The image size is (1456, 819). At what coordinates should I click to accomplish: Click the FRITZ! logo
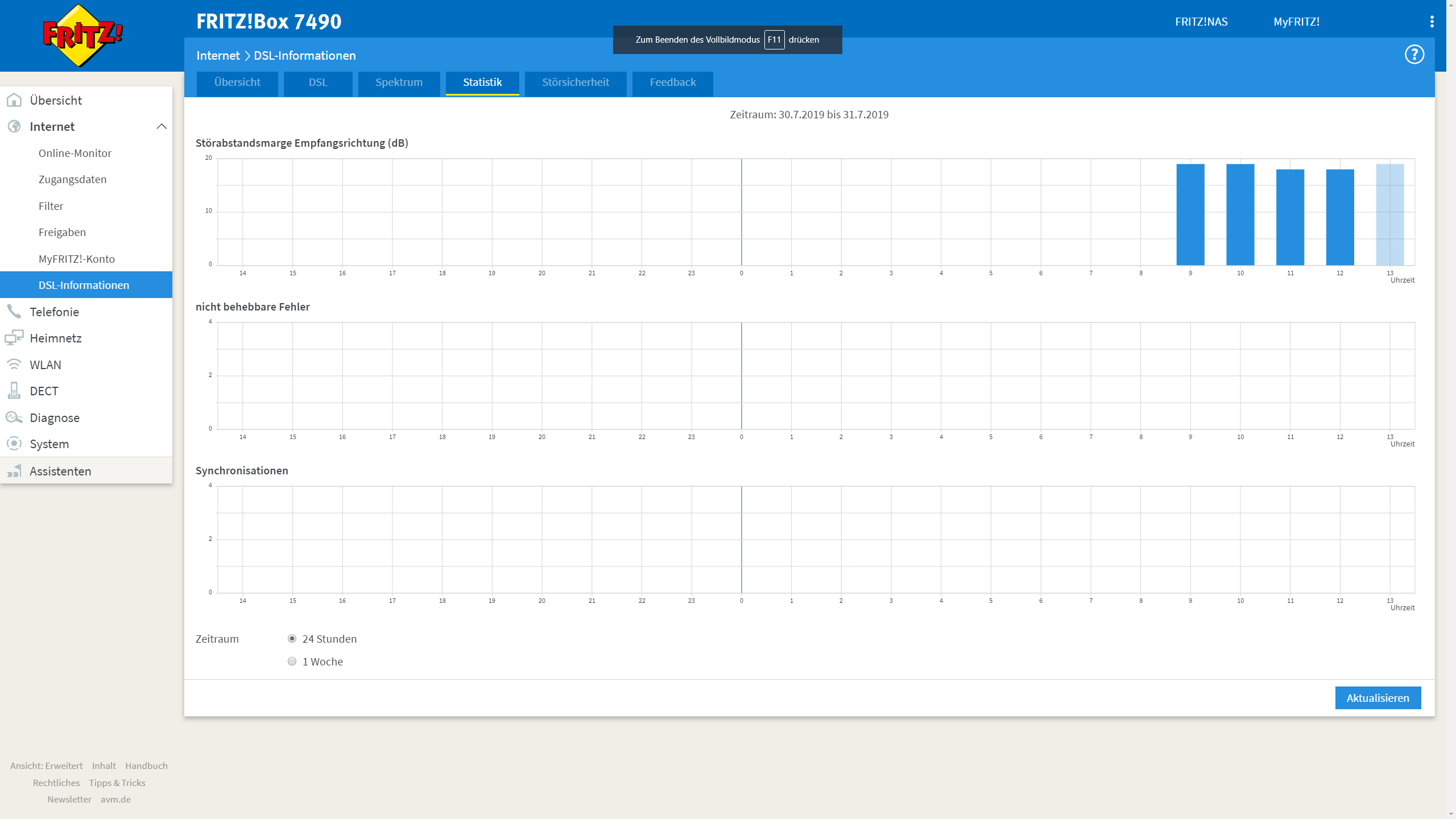click(83, 35)
